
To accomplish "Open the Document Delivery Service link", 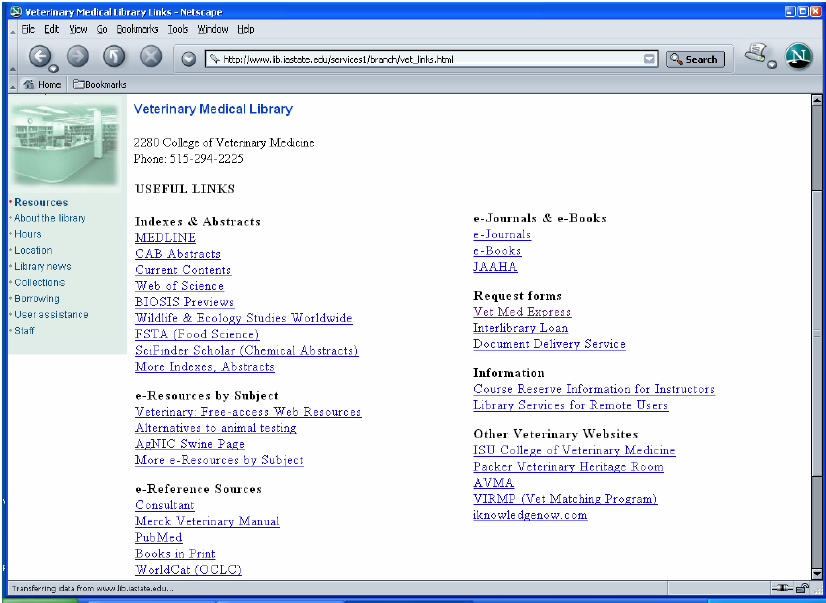I will point(549,344).
